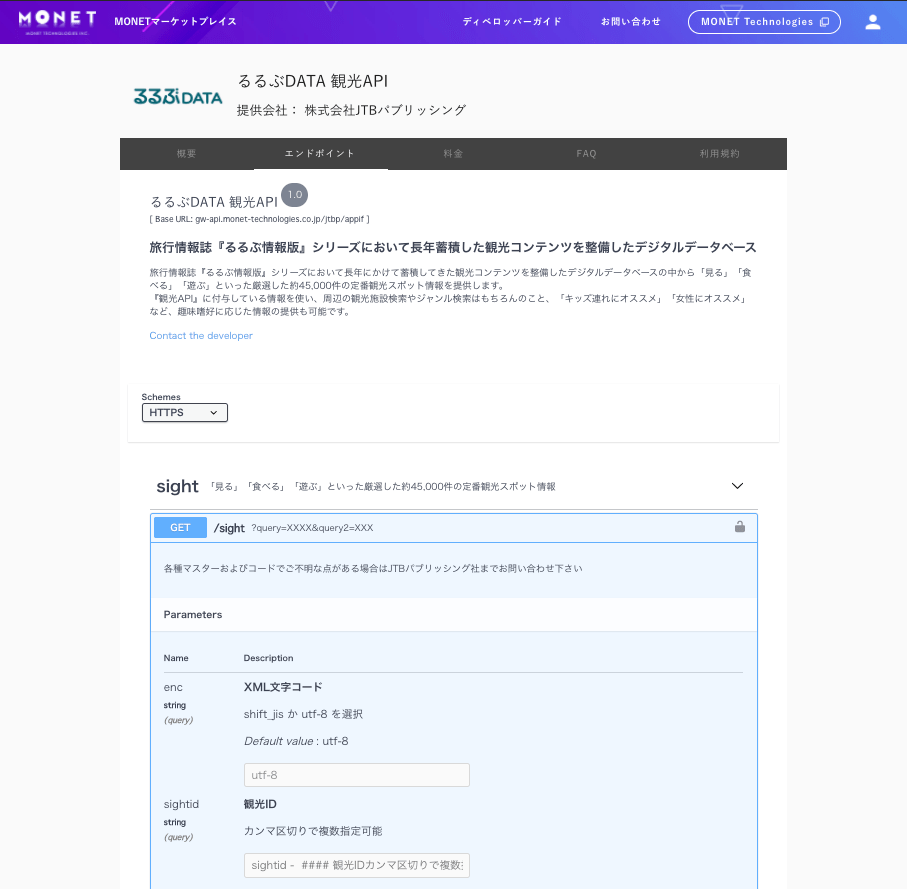Screen dimensions: 907x889
Task: Click the 1.0 version badge
Action: tap(294, 195)
